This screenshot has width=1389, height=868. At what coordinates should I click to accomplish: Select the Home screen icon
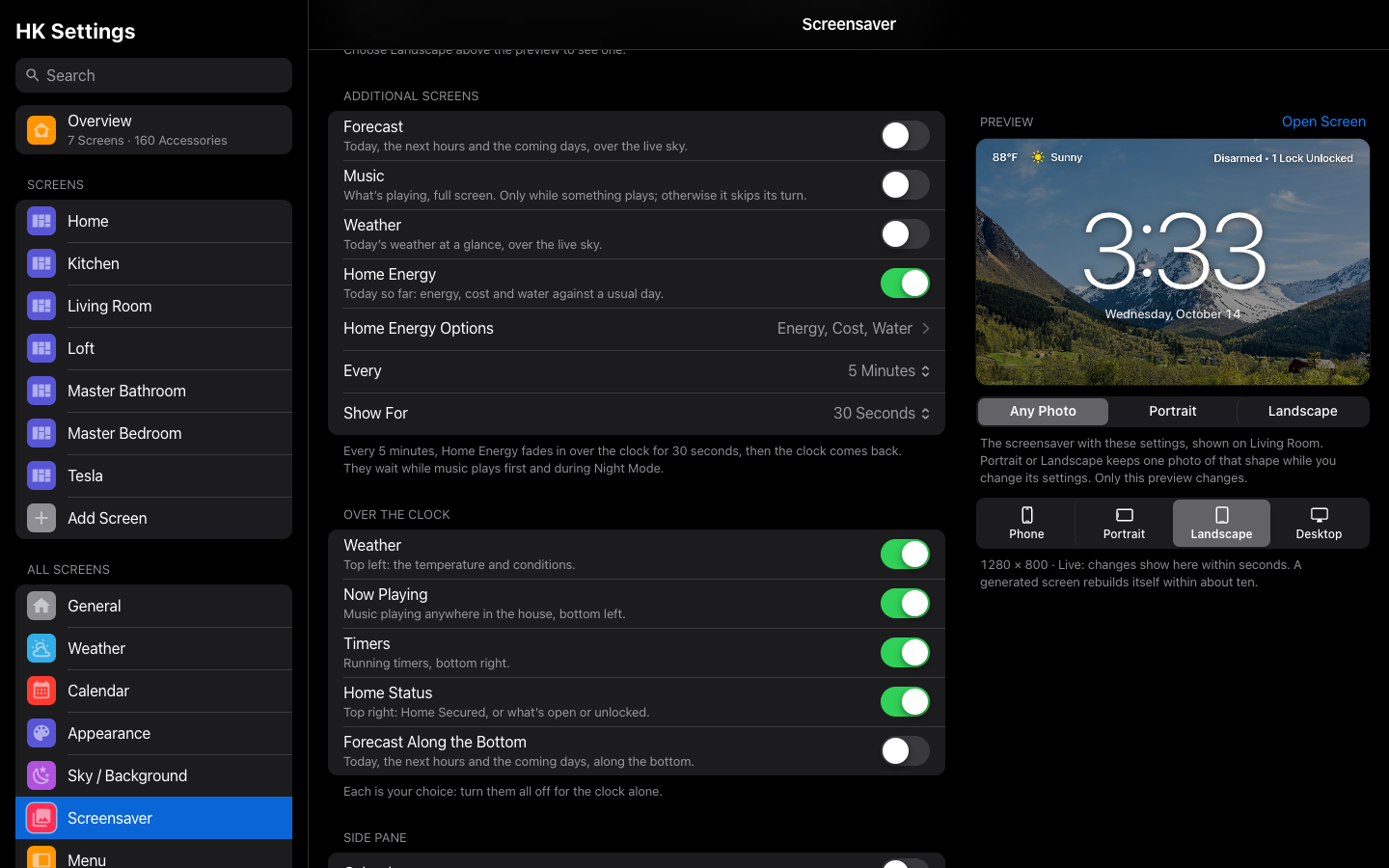click(41, 221)
